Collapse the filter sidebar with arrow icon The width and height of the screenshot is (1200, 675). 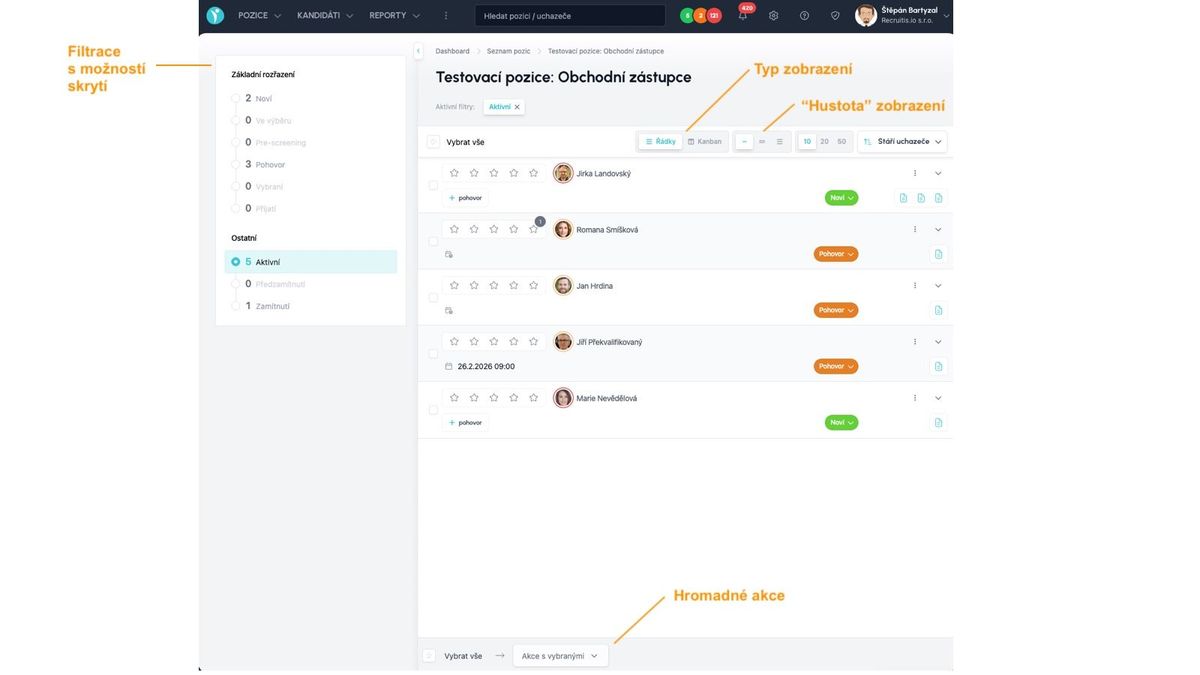coord(418,51)
